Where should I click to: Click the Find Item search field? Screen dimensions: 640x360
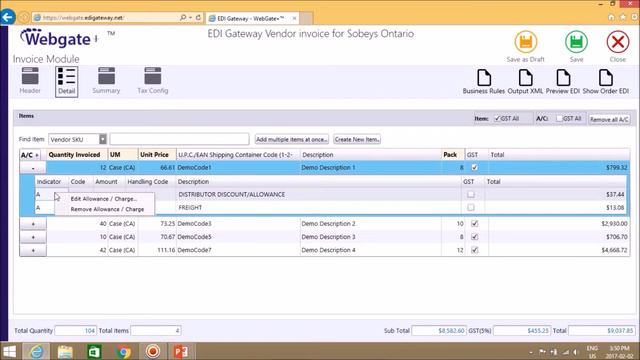(179, 139)
